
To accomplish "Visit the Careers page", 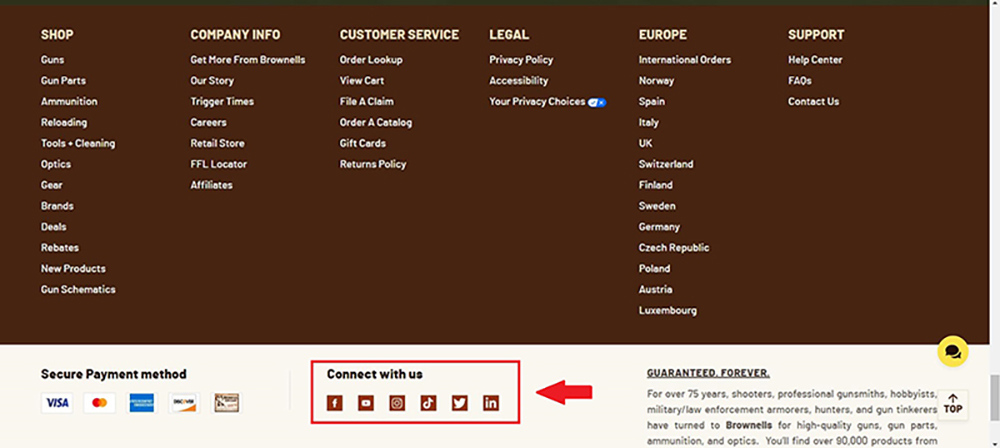I will (x=209, y=123).
